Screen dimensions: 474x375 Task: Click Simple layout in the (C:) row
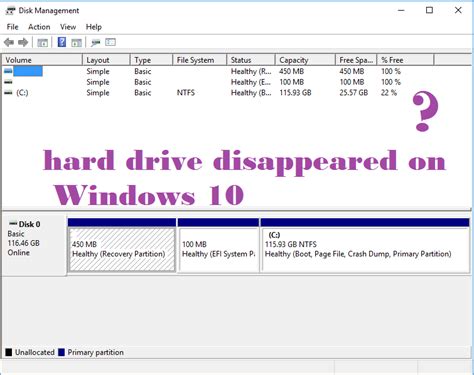(98, 93)
